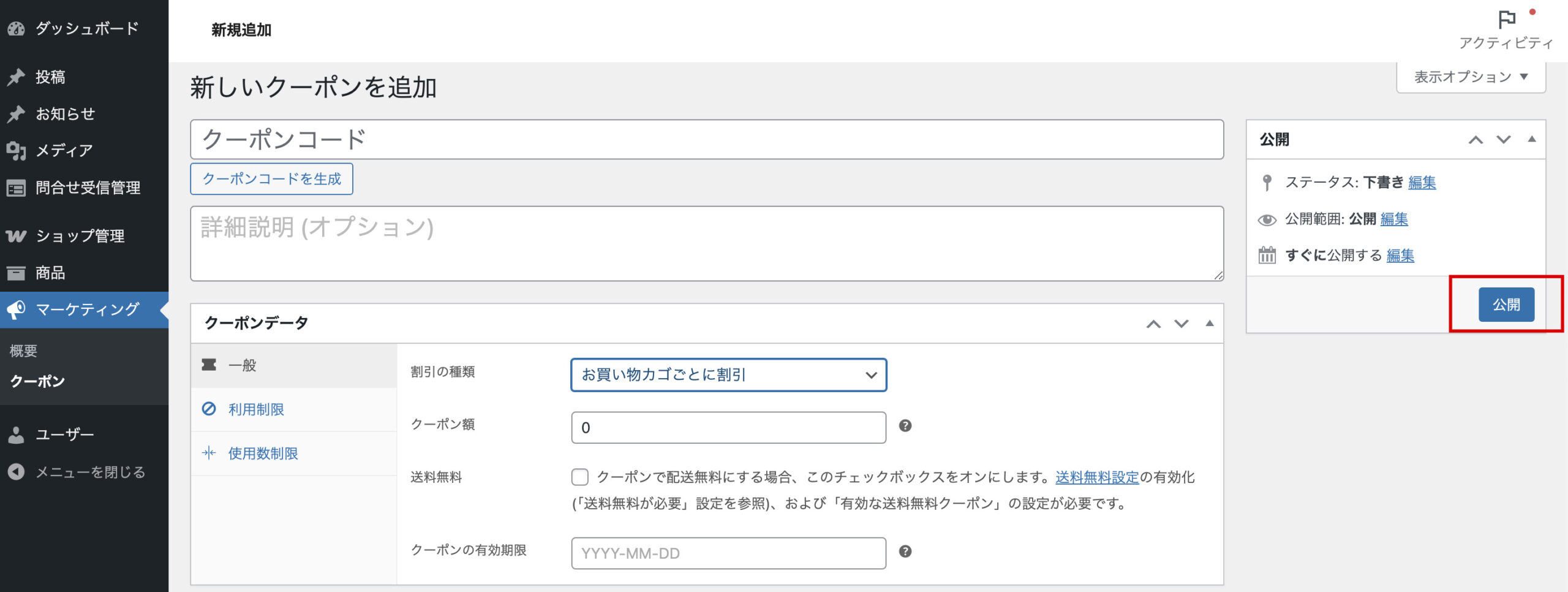Toggle the クーポンデータ panel collapse triangle
The width and height of the screenshot is (1568, 592).
pos(1209,324)
